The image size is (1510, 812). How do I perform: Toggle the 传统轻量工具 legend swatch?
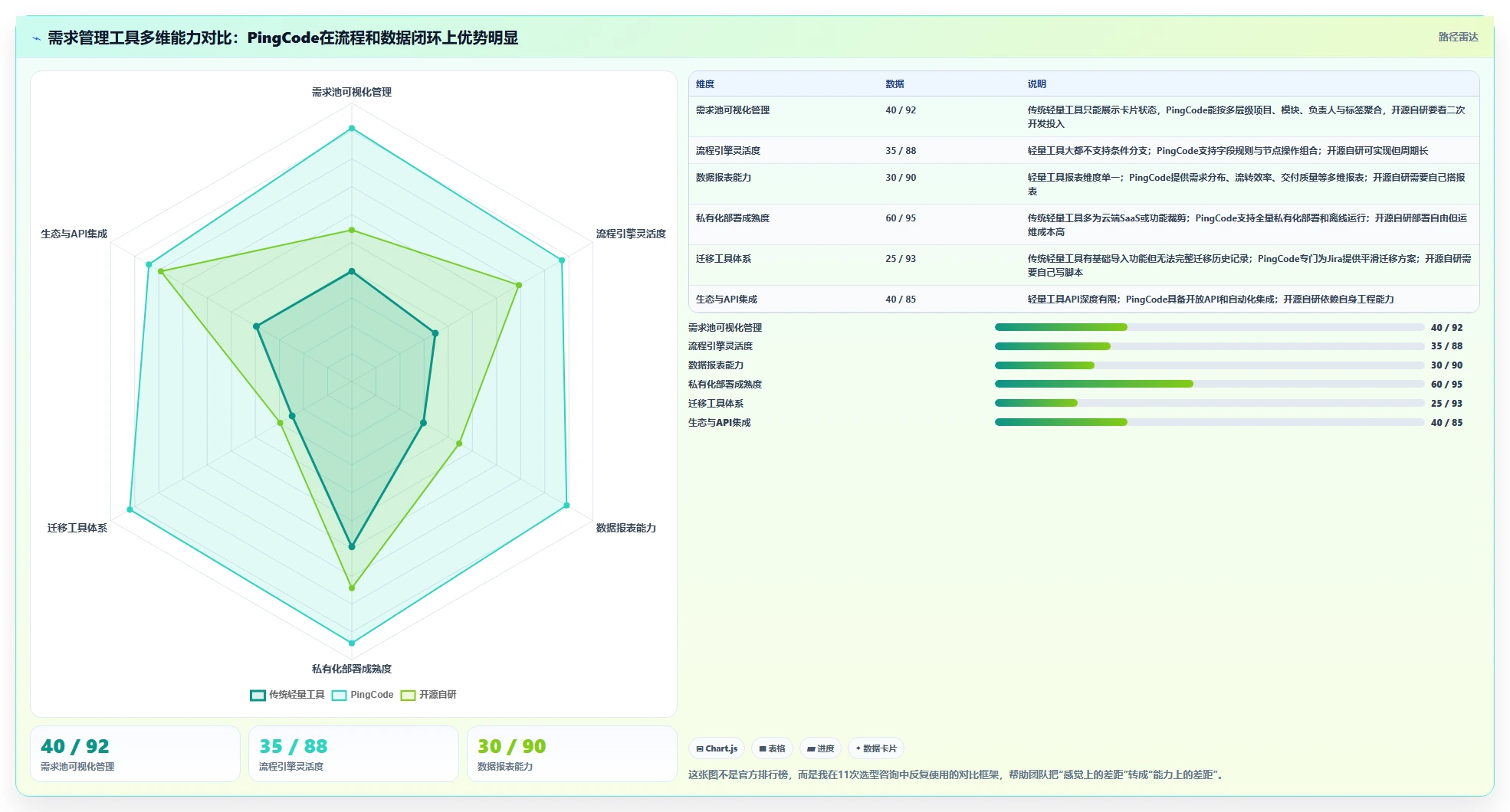(x=258, y=695)
